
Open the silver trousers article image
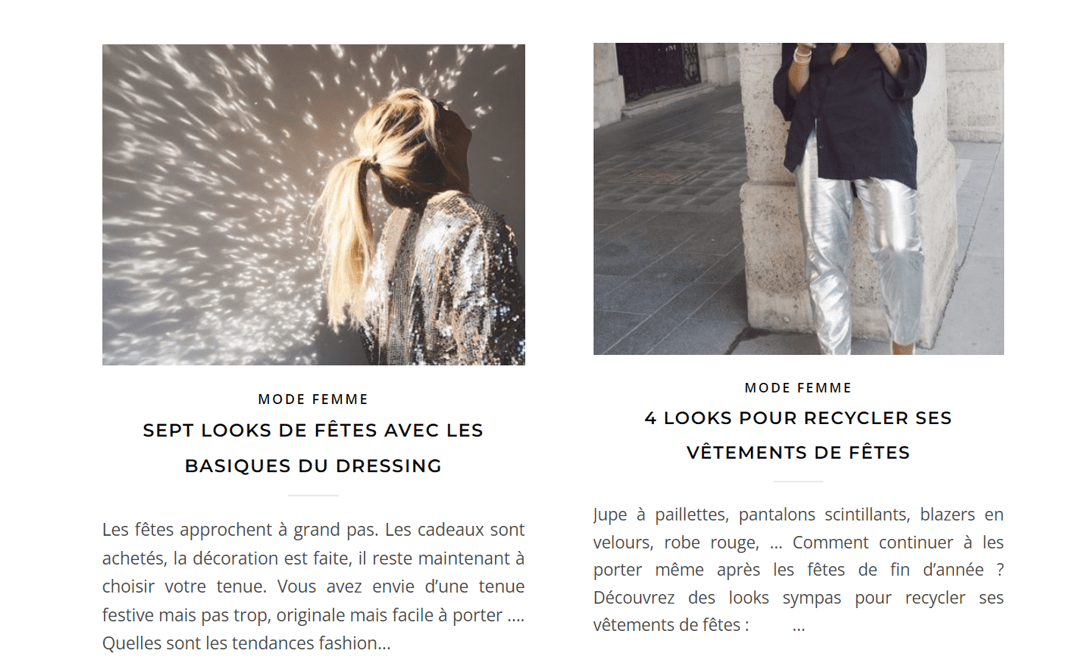coord(798,198)
